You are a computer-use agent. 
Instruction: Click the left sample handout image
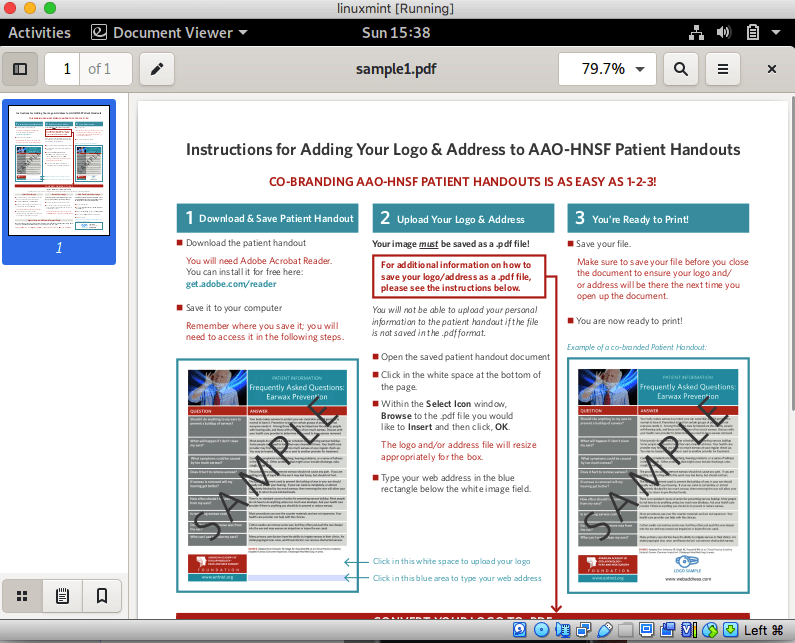point(268,476)
